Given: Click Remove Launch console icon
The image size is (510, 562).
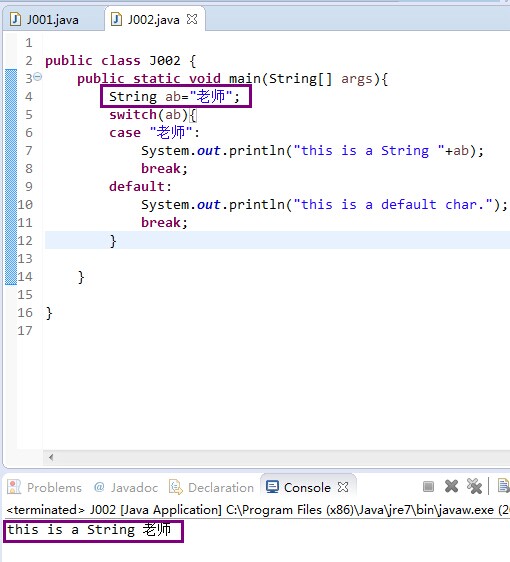Looking at the screenshot, I should [451, 486].
